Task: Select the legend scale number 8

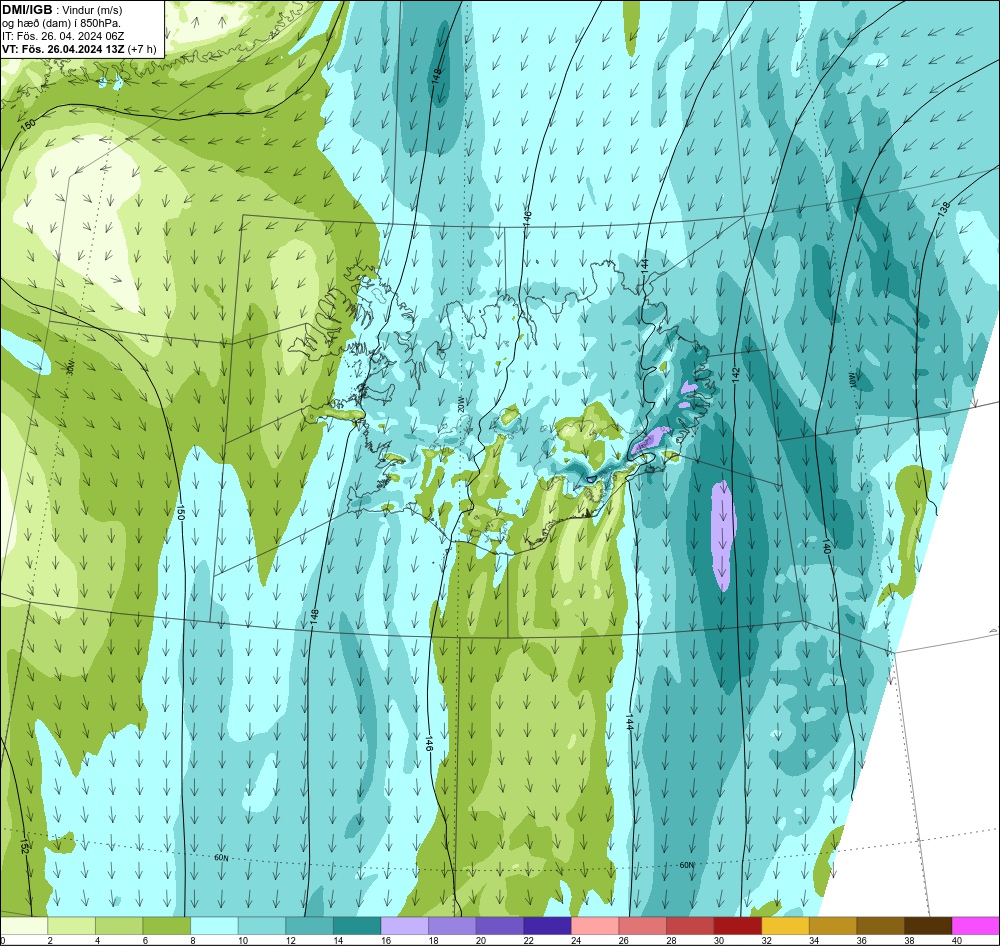Action: [x=192, y=940]
